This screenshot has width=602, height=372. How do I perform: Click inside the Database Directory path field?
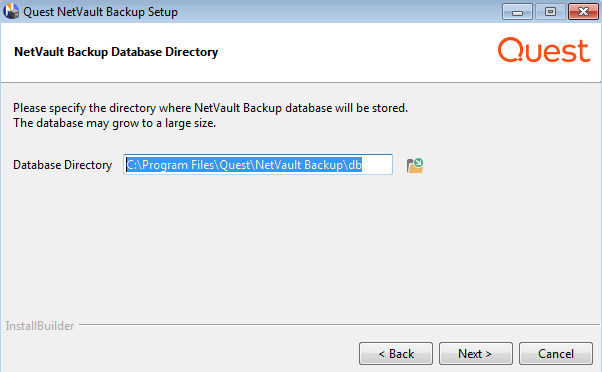[258, 165]
